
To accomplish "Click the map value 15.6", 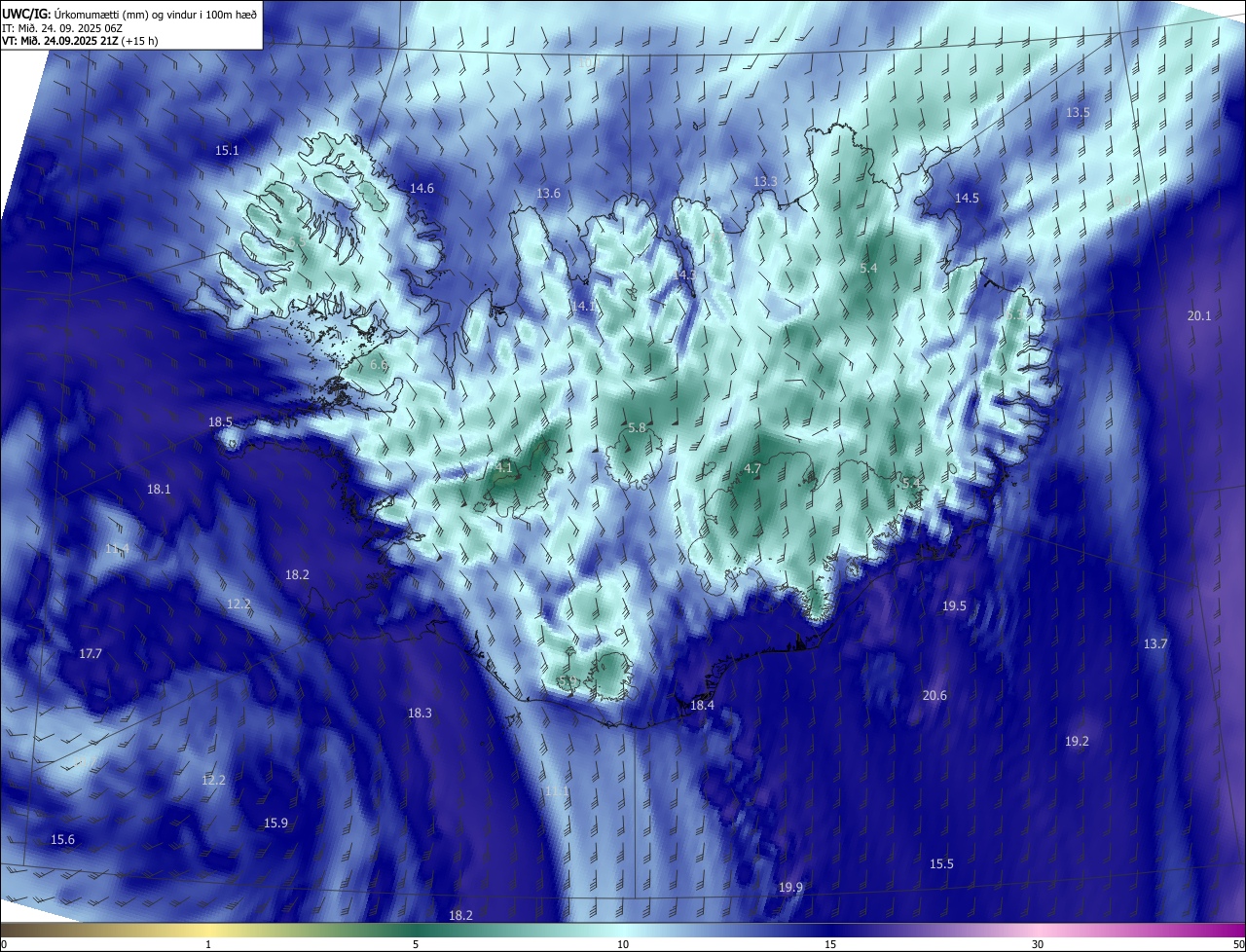I will coord(62,839).
